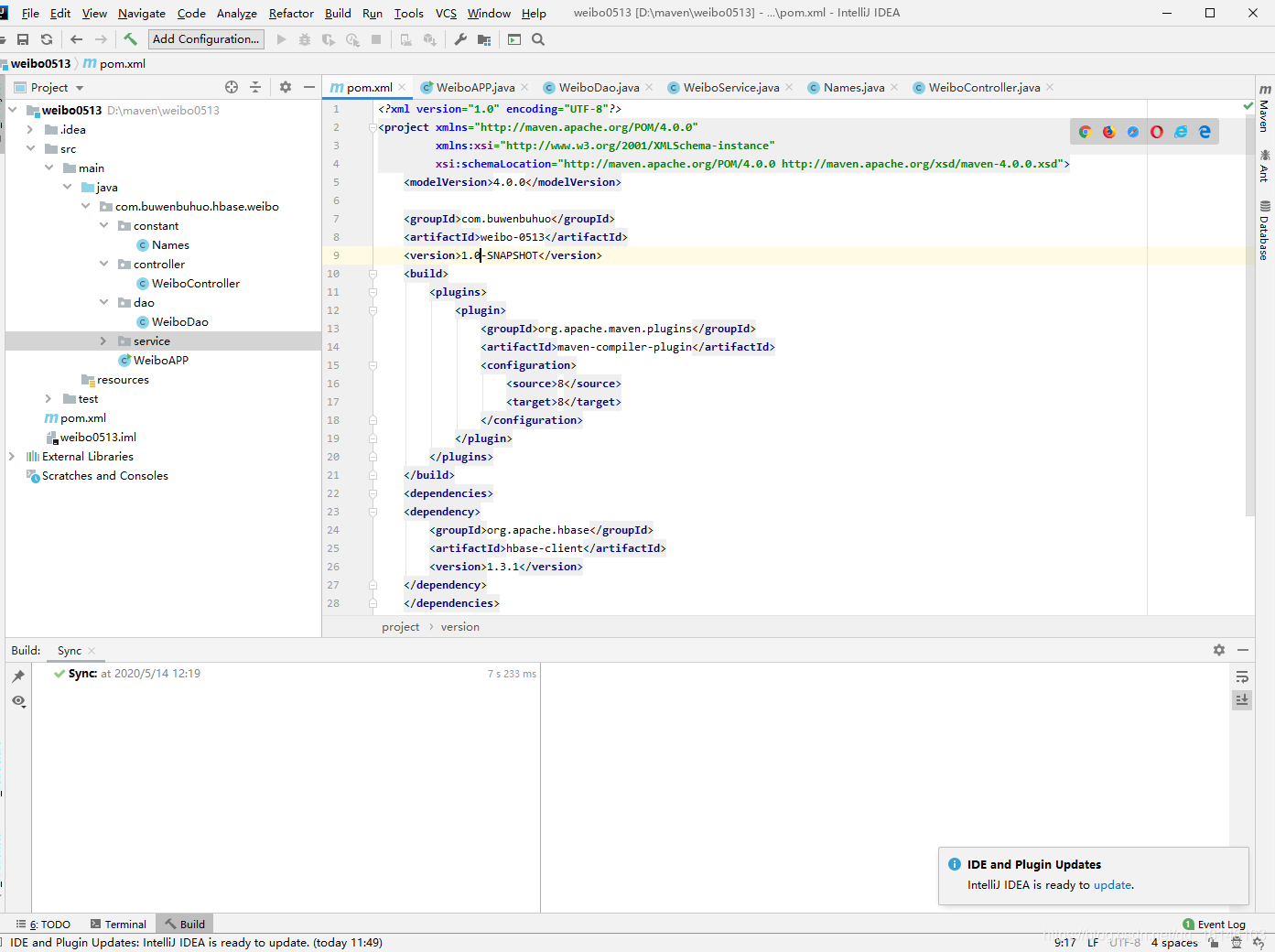The image size is (1275, 952).
Task: Select Scratches and Consoles in tree
Action: [x=105, y=475]
